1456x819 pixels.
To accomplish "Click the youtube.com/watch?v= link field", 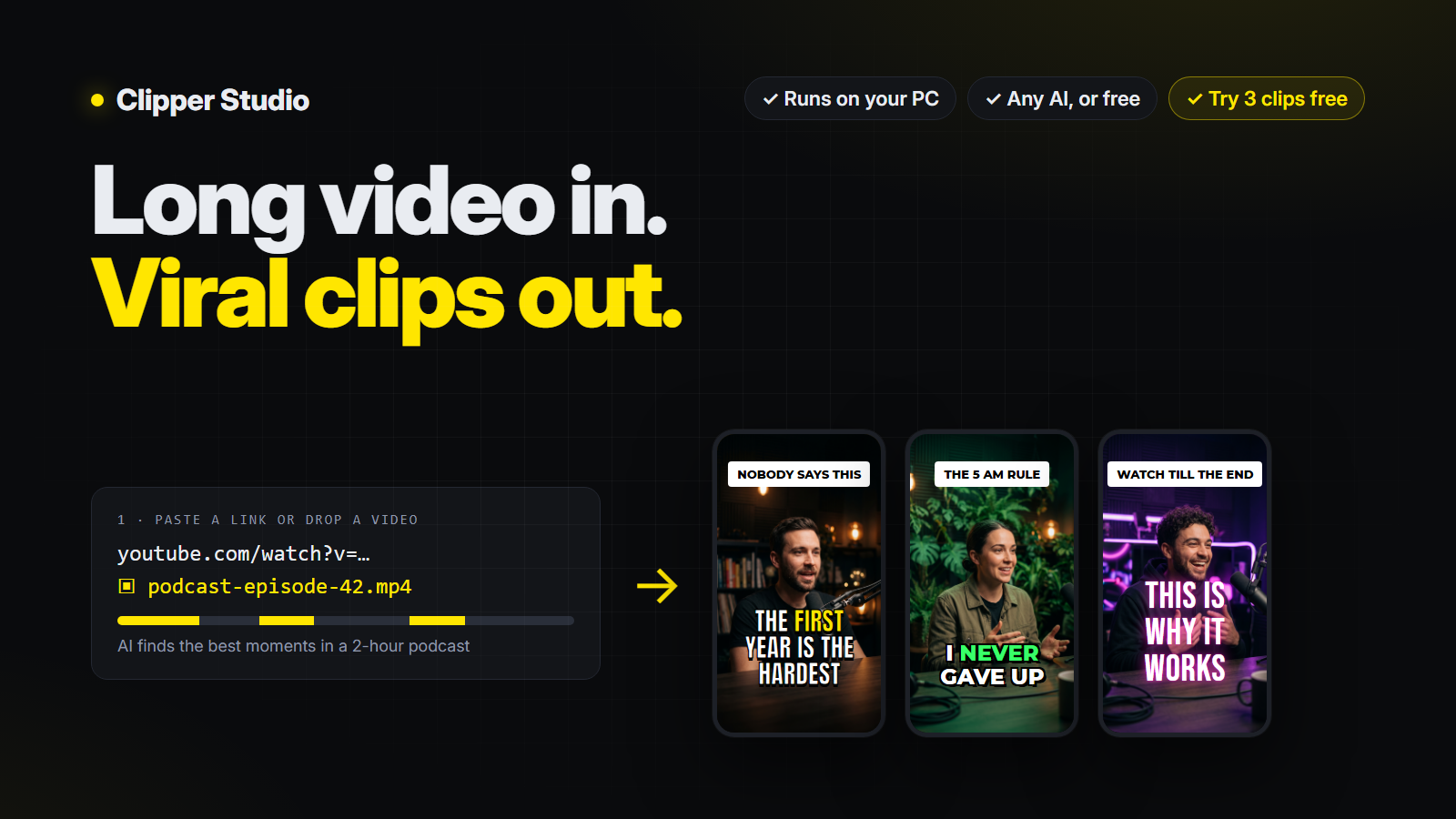I will click(x=244, y=553).
